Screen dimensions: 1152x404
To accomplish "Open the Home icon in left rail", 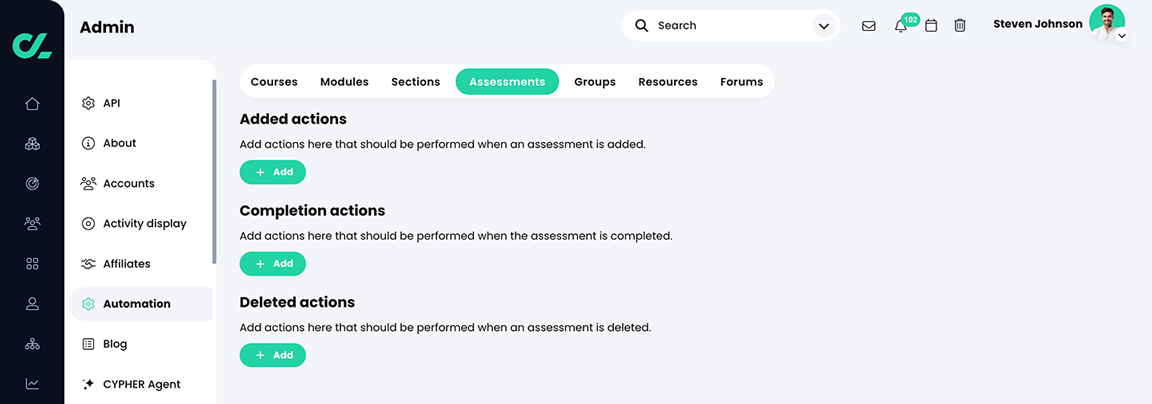I will [x=32, y=104].
